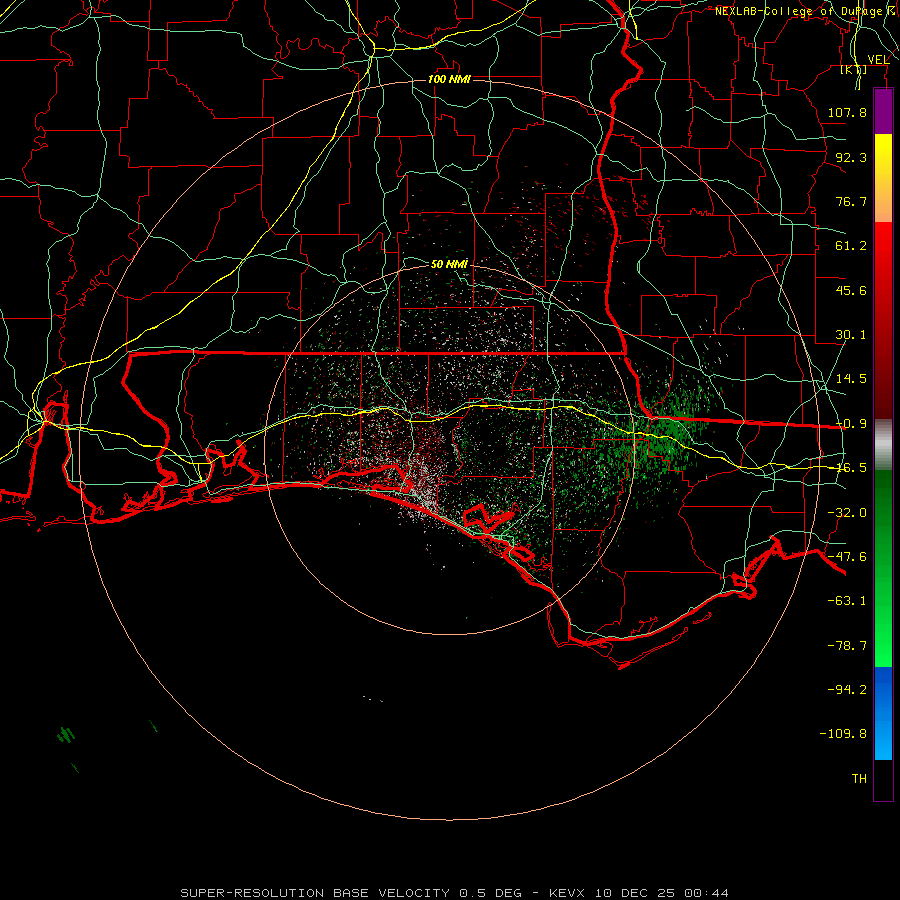This screenshot has width=900, height=900.
Task: Click the [KT] units label
Action: (x=854, y=69)
